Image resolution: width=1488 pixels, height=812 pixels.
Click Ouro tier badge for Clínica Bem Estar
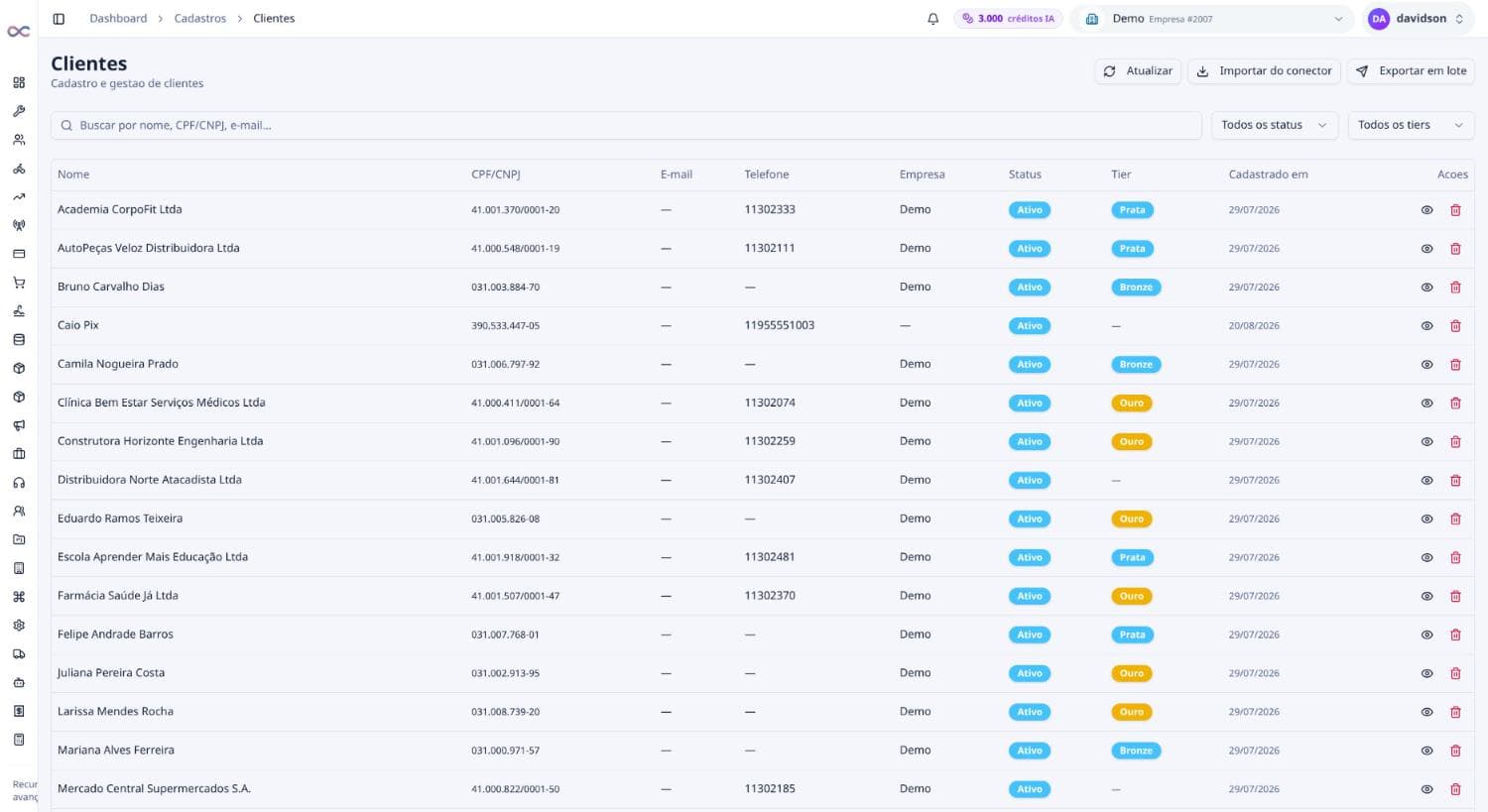(1132, 404)
